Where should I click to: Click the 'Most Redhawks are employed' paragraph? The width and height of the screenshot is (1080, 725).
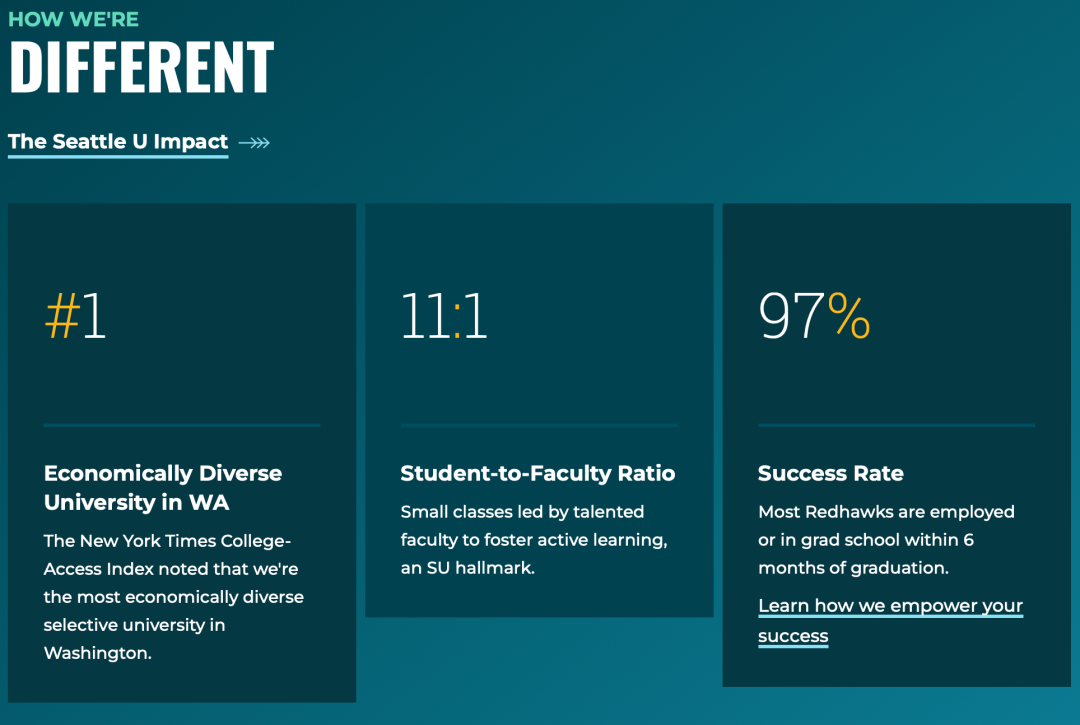pos(886,540)
